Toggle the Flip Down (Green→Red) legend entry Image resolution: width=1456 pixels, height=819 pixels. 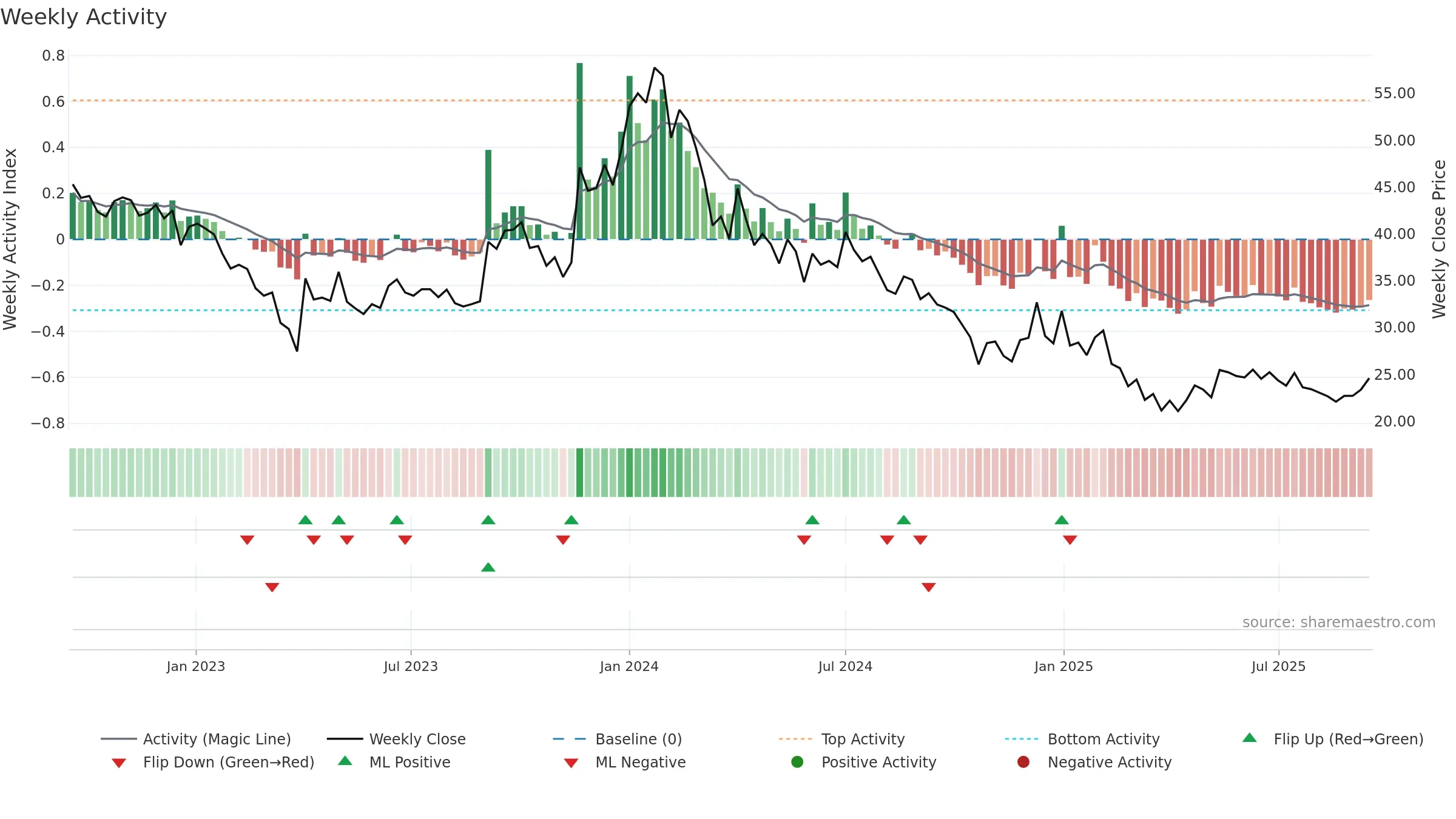coord(212,762)
